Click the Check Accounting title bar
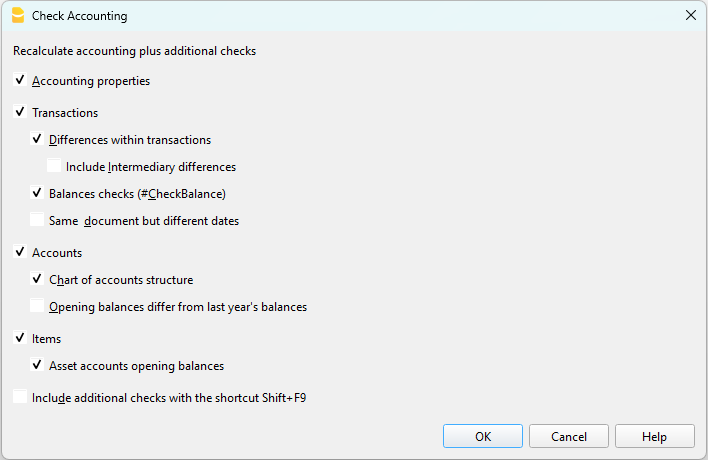Screen dimensions: 708x460 point(350,16)
